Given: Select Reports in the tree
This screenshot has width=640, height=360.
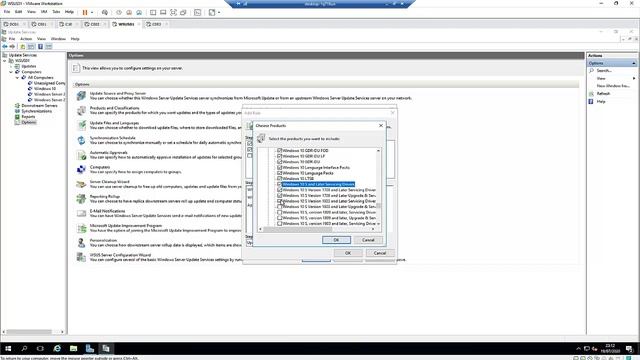Looking at the screenshot, I should (x=28, y=117).
